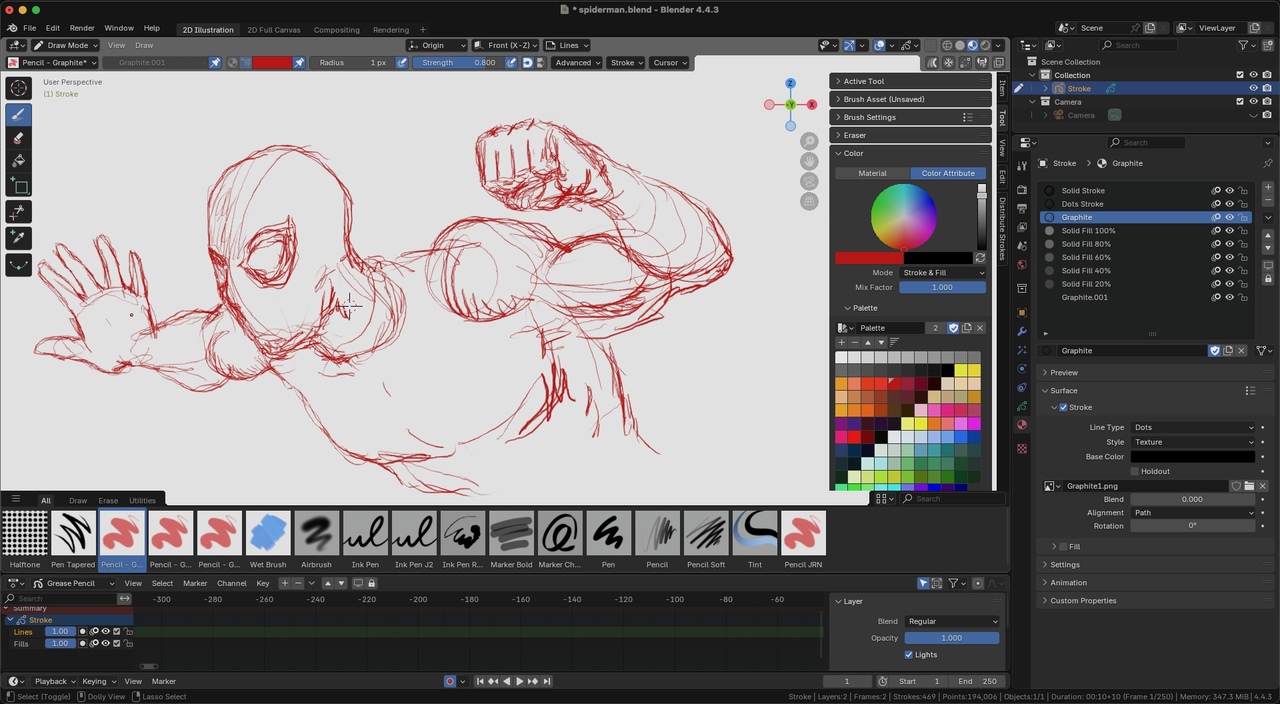Click the Base Color black swatch
The height and width of the screenshot is (704, 1280).
(1192, 457)
